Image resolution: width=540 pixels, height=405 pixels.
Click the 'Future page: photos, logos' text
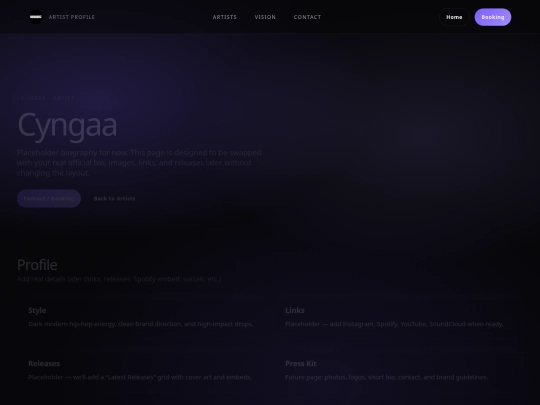(386, 377)
